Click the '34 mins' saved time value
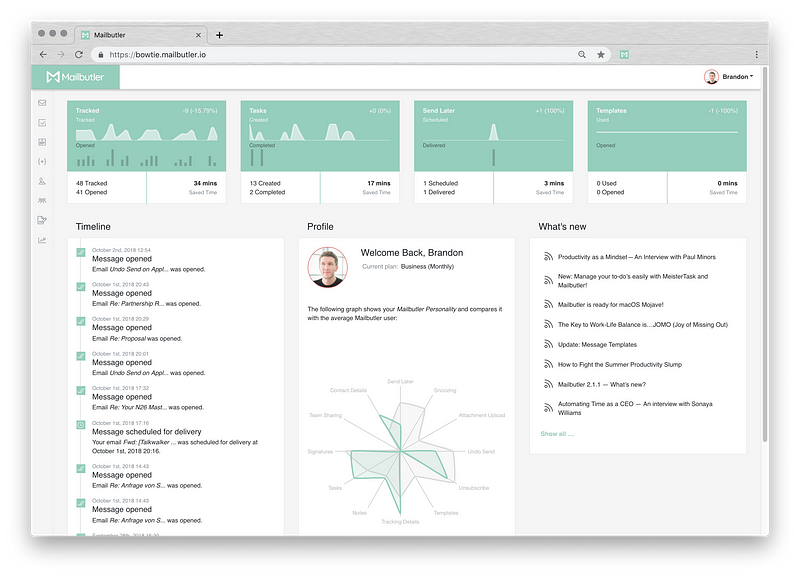This screenshot has width=800, height=577. 205,183
